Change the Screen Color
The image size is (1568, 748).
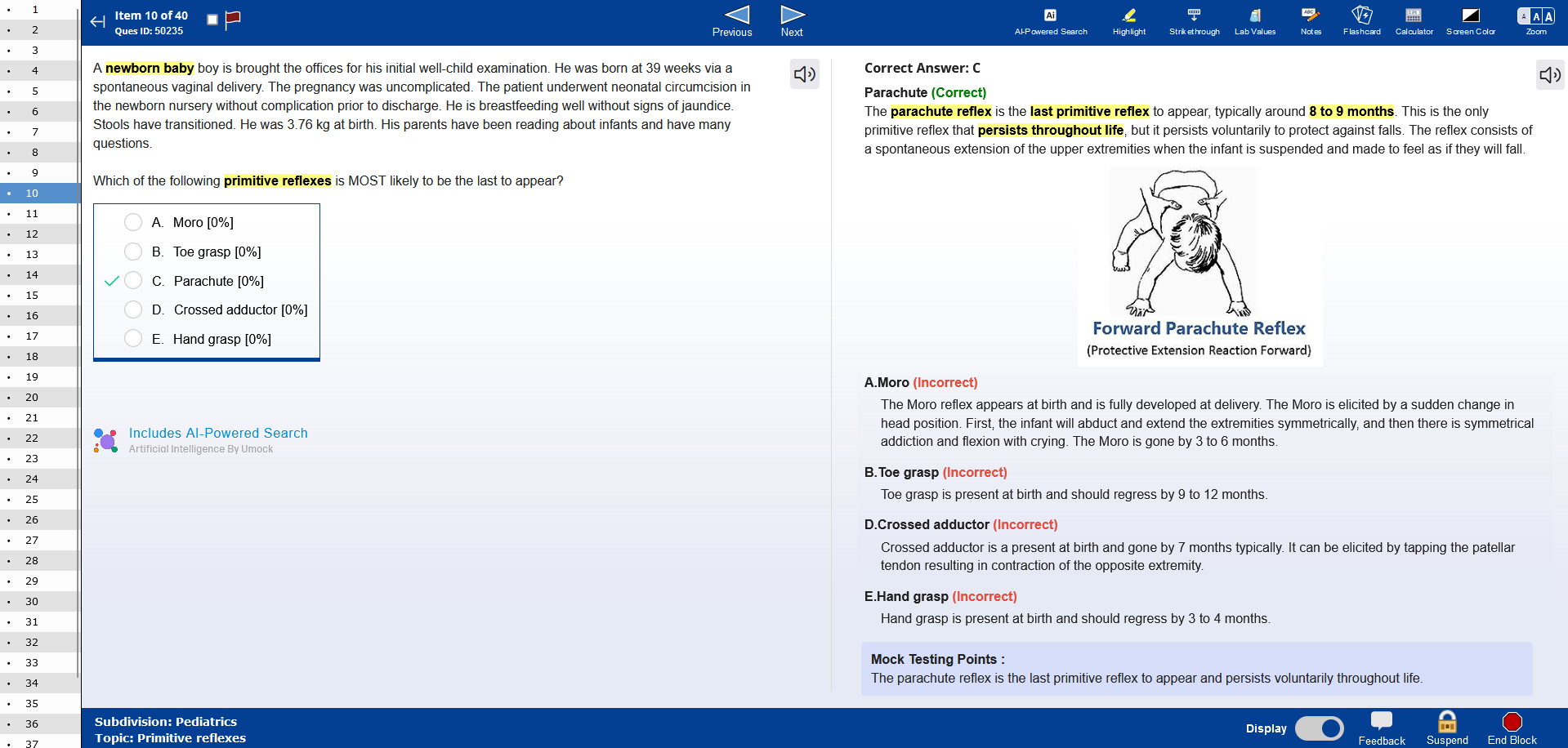click(x=1471, y=22)
